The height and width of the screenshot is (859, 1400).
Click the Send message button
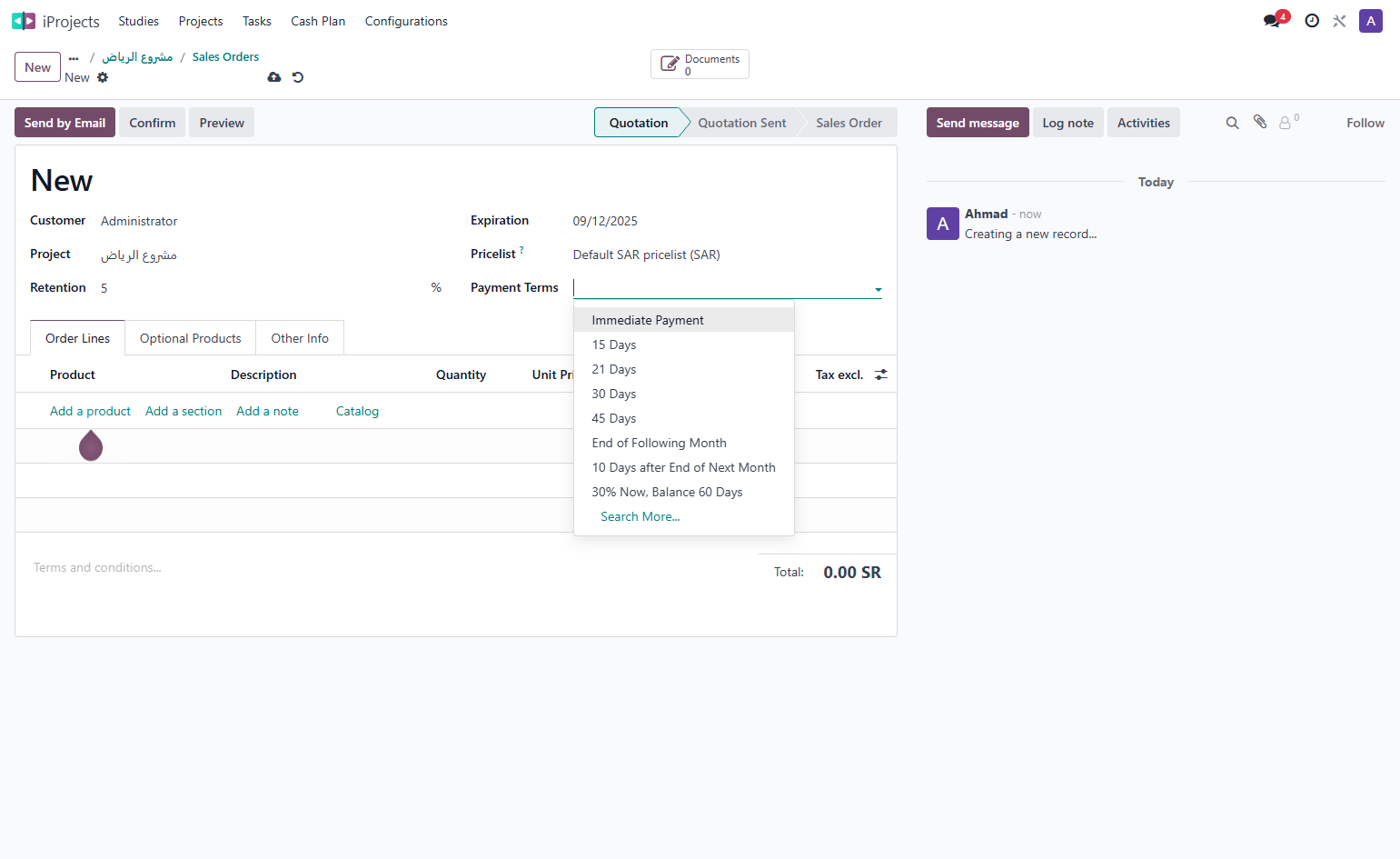pyautogui.click(x=978, y=123)
